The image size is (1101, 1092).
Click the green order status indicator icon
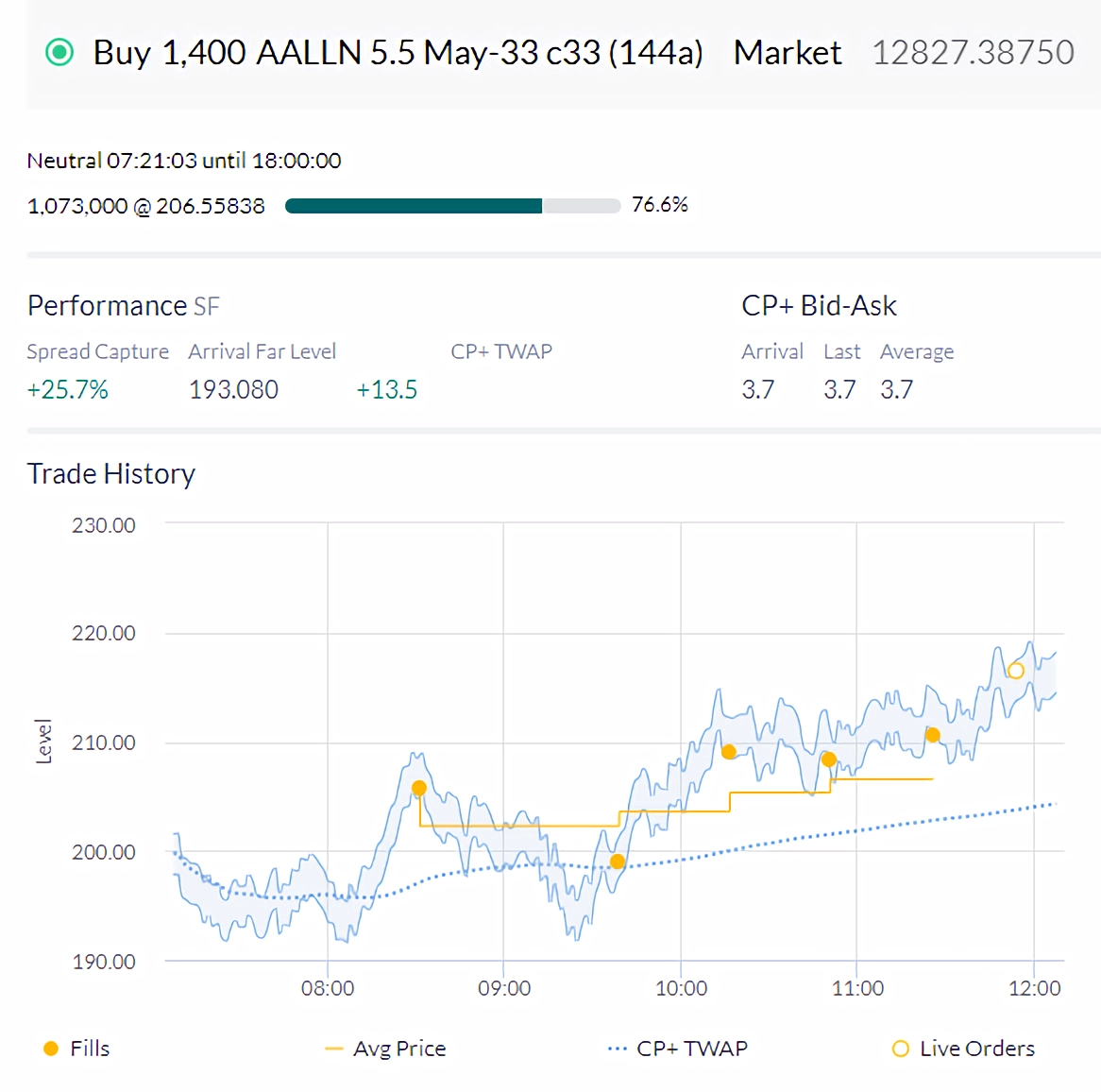click(x=59, y=53)
